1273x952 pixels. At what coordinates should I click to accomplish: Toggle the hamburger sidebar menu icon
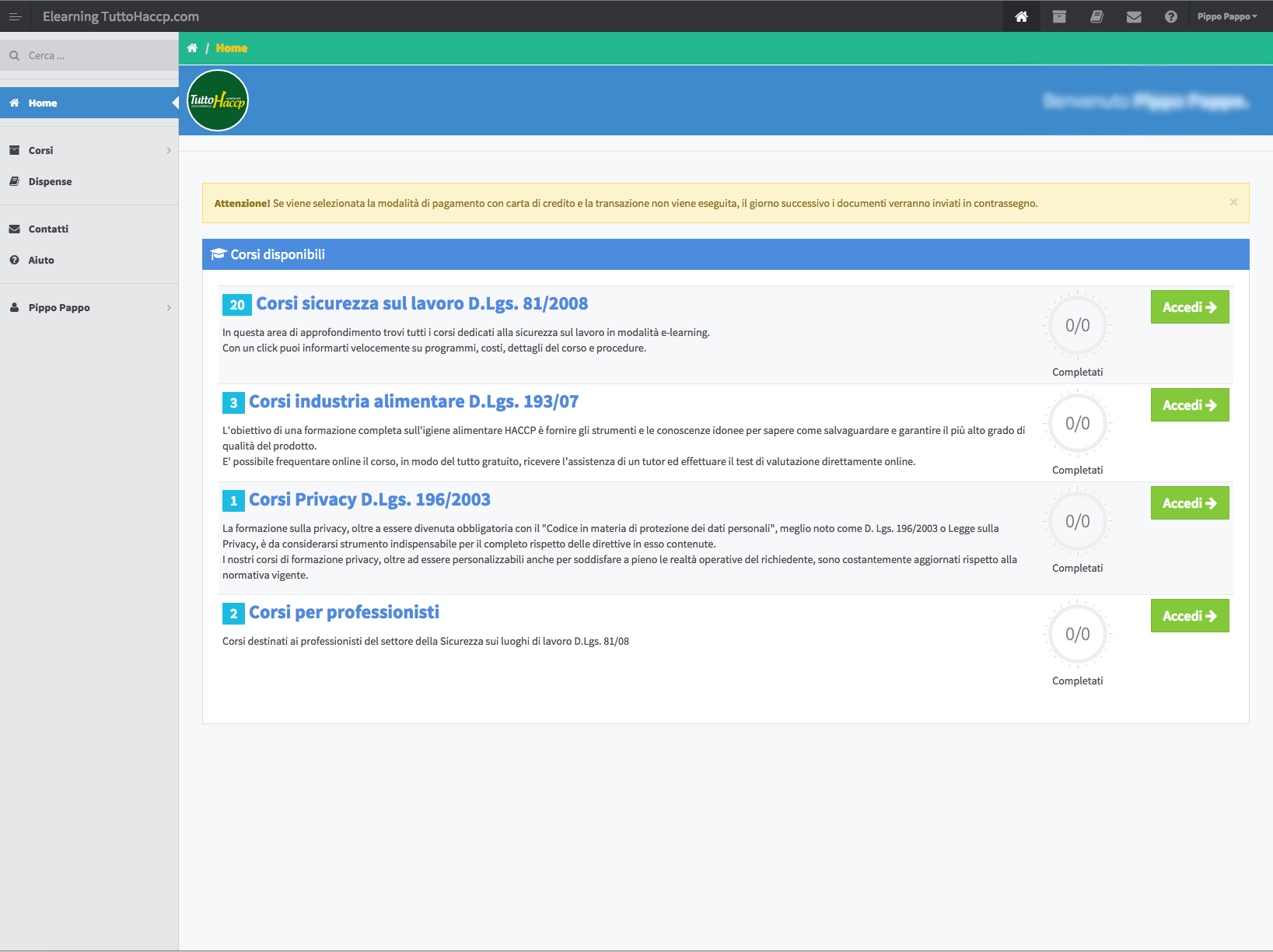[x=15, y=16]
